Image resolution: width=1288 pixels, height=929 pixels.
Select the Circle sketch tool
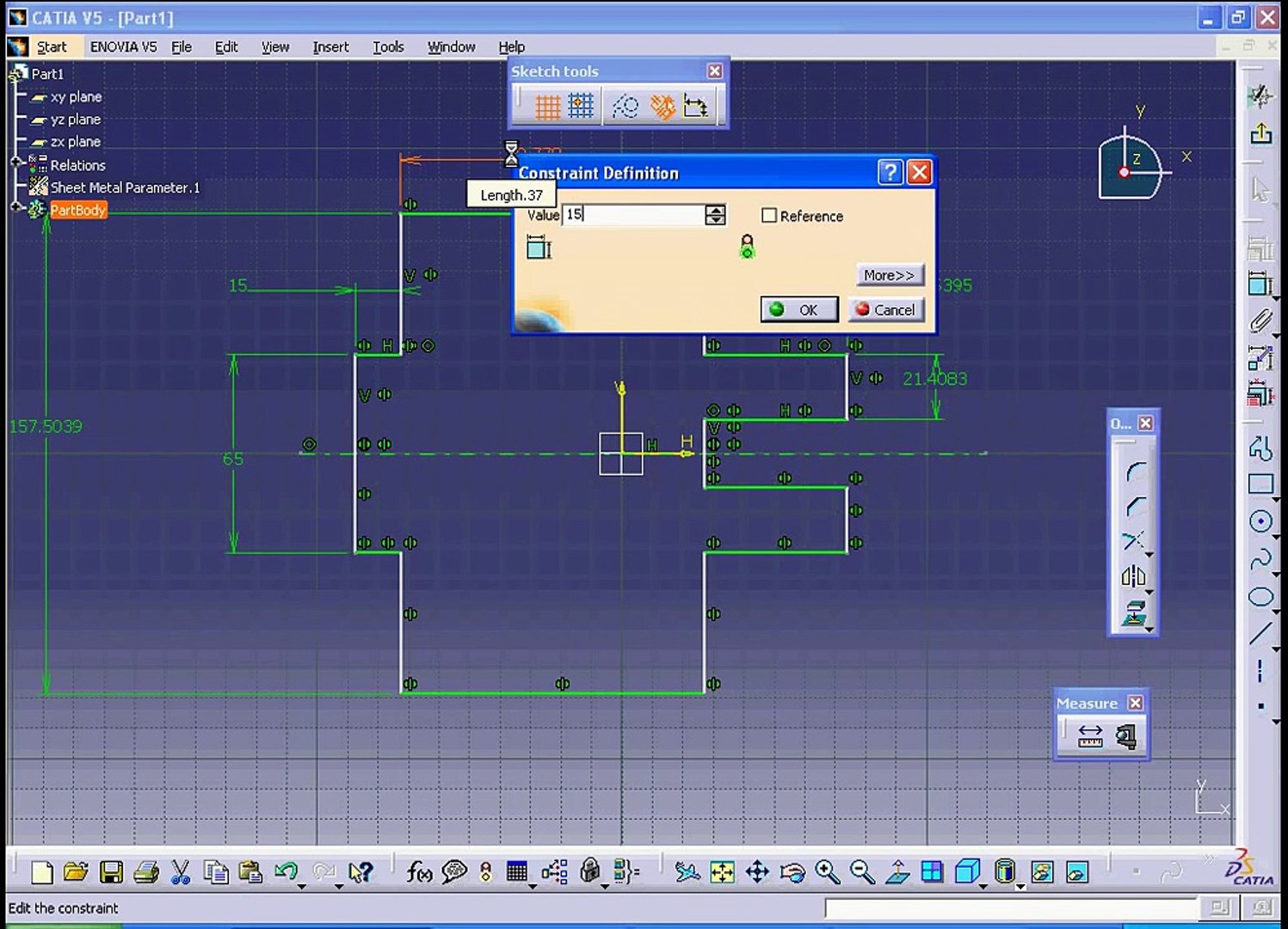coord(1260,521)
